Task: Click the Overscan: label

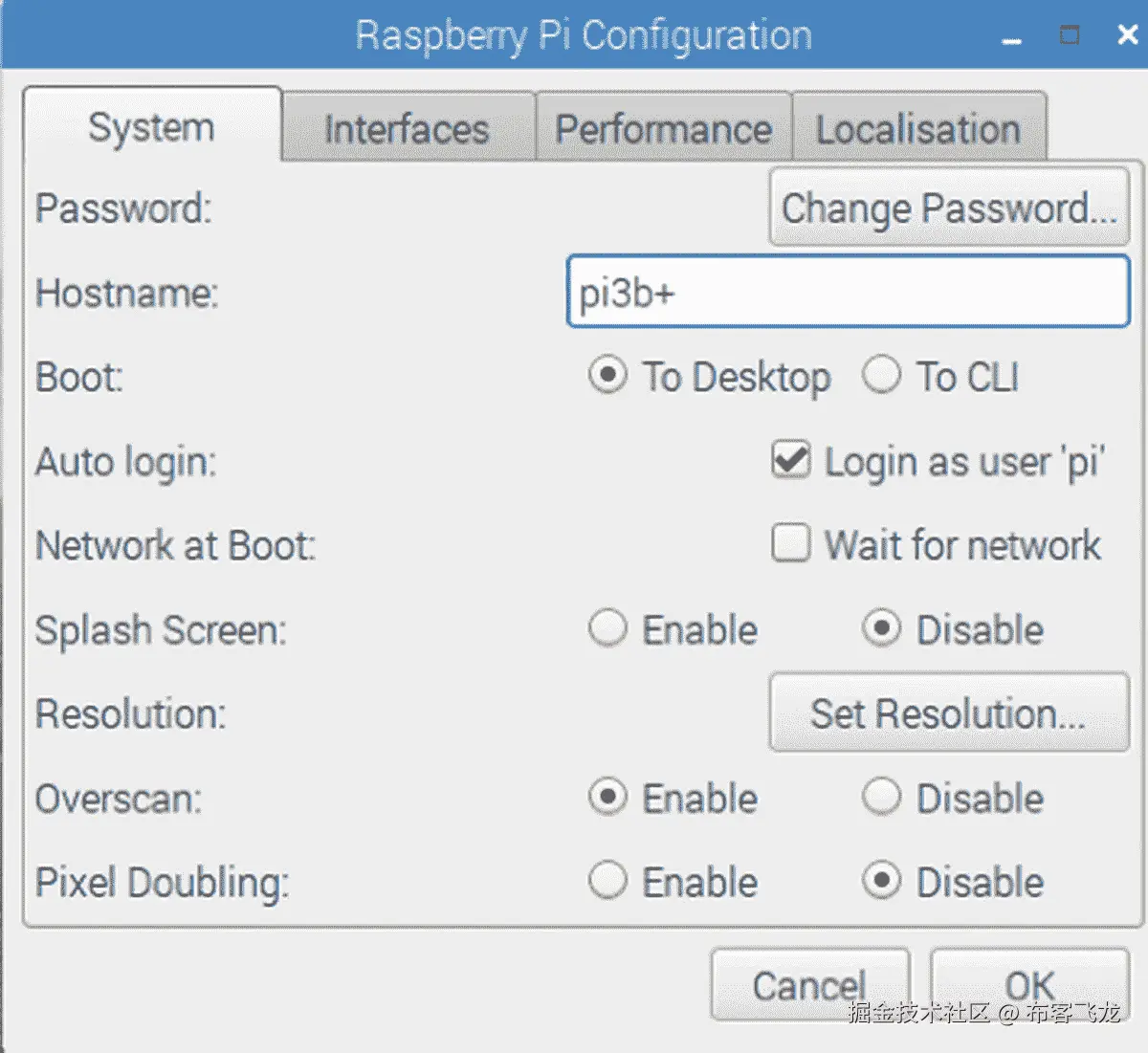Action: click(119, 798)
